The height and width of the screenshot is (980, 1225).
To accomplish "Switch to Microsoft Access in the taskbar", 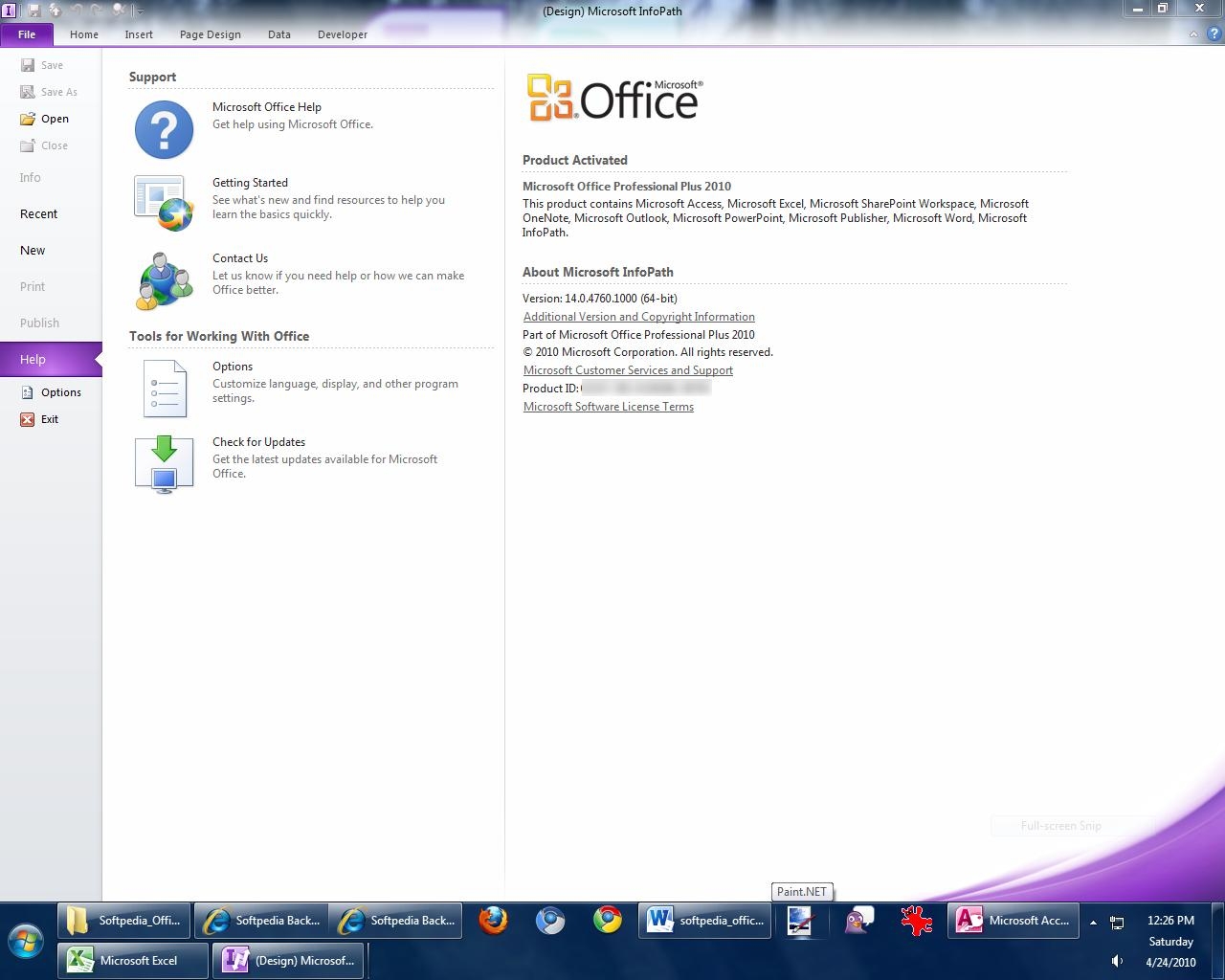I will coord(1013,921).
